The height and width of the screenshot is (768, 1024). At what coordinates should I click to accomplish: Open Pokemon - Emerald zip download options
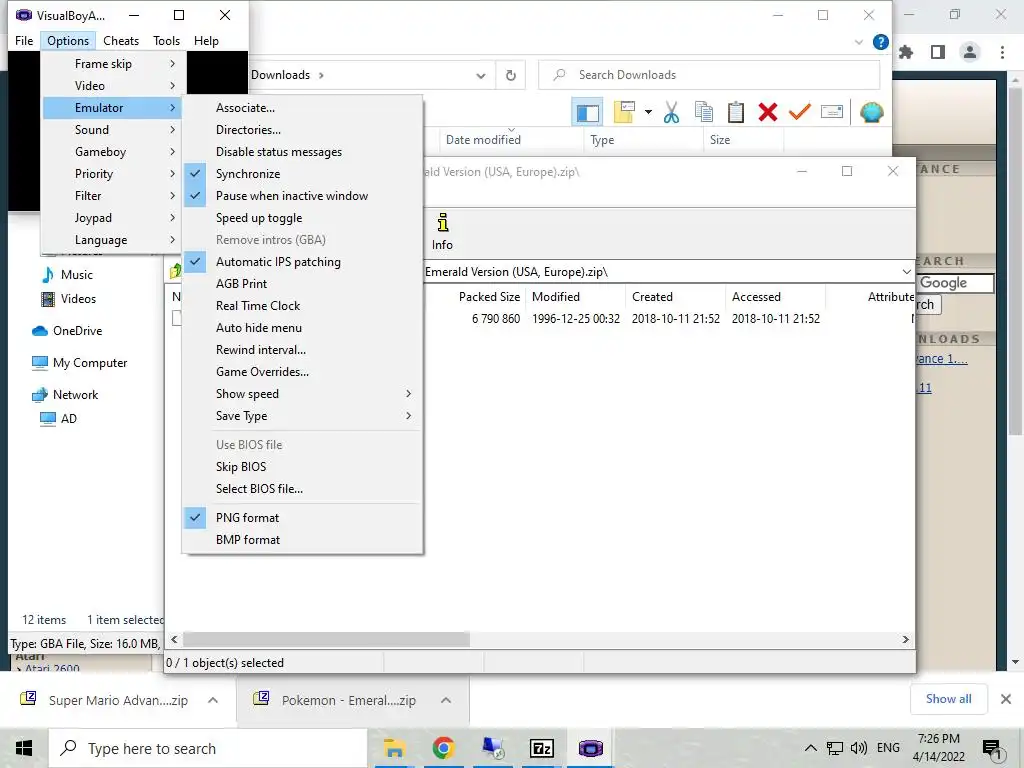(446, 700)
